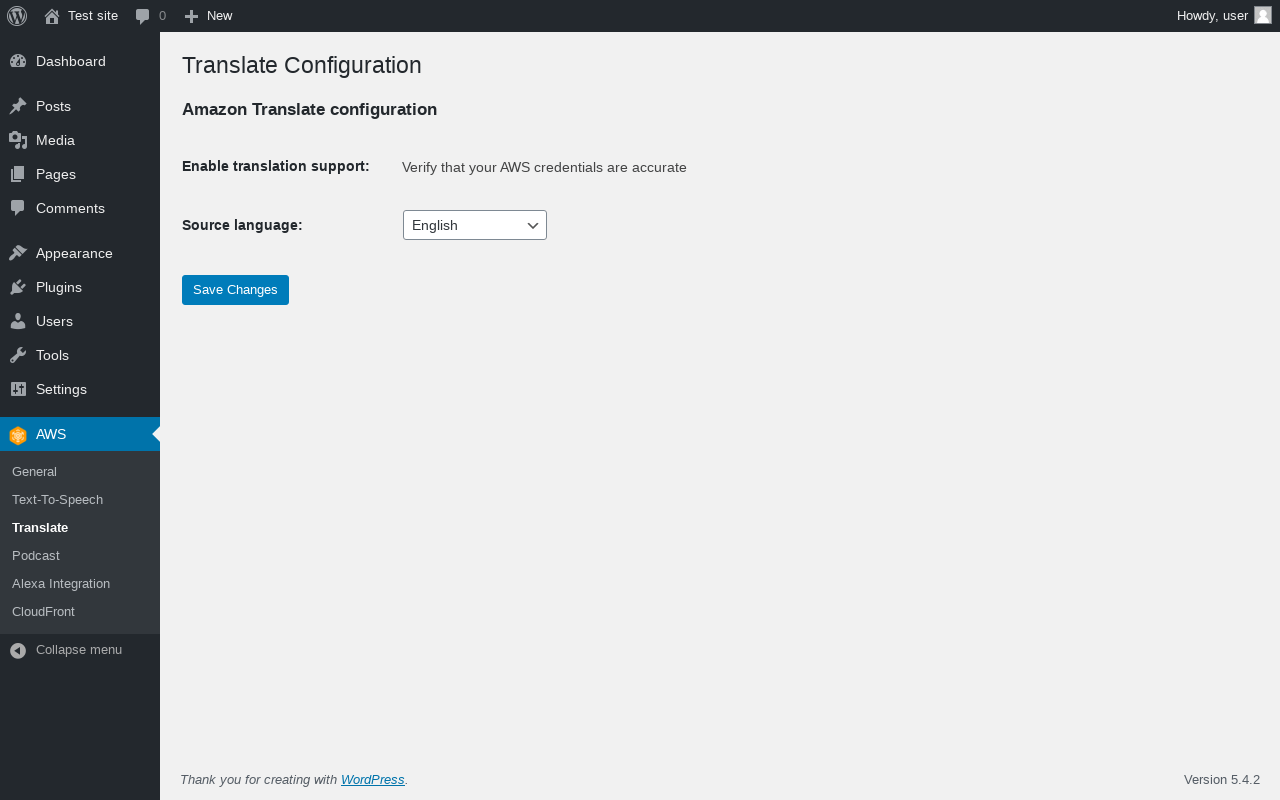Click the plus New content icon
Image resolution: width=1280 pixels, height=800 pixels.
191,16
